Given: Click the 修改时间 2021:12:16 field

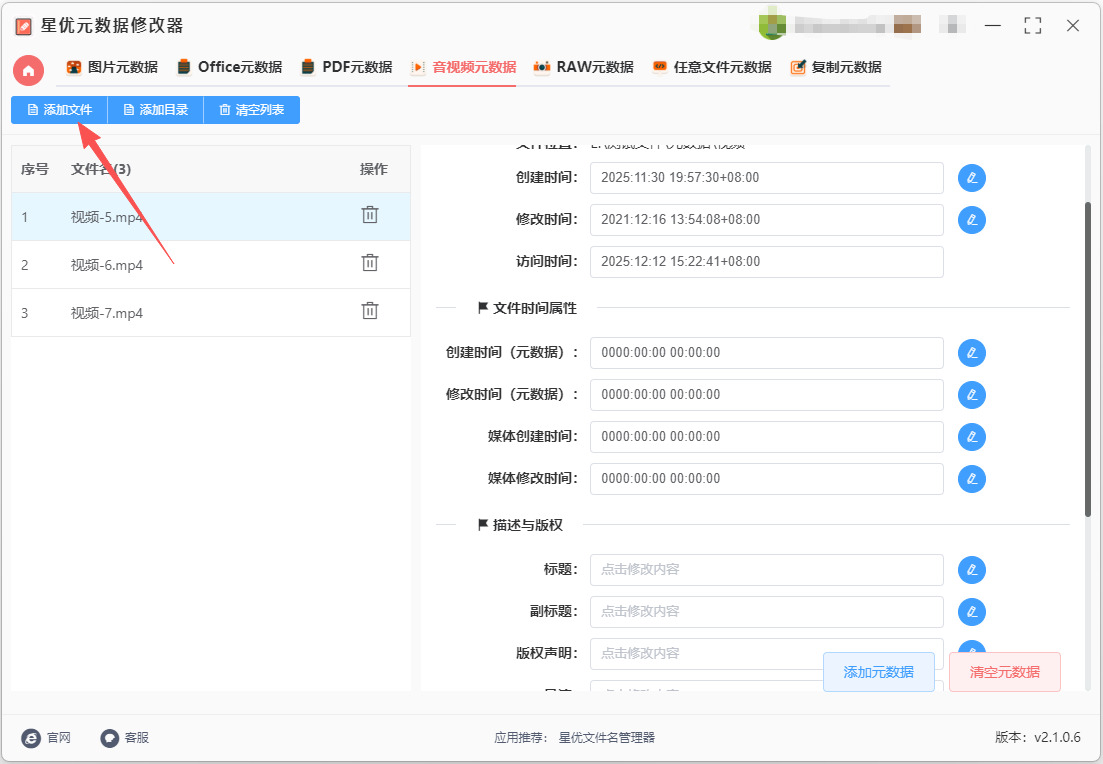Looking at the screenshot, I should (767, 220).
